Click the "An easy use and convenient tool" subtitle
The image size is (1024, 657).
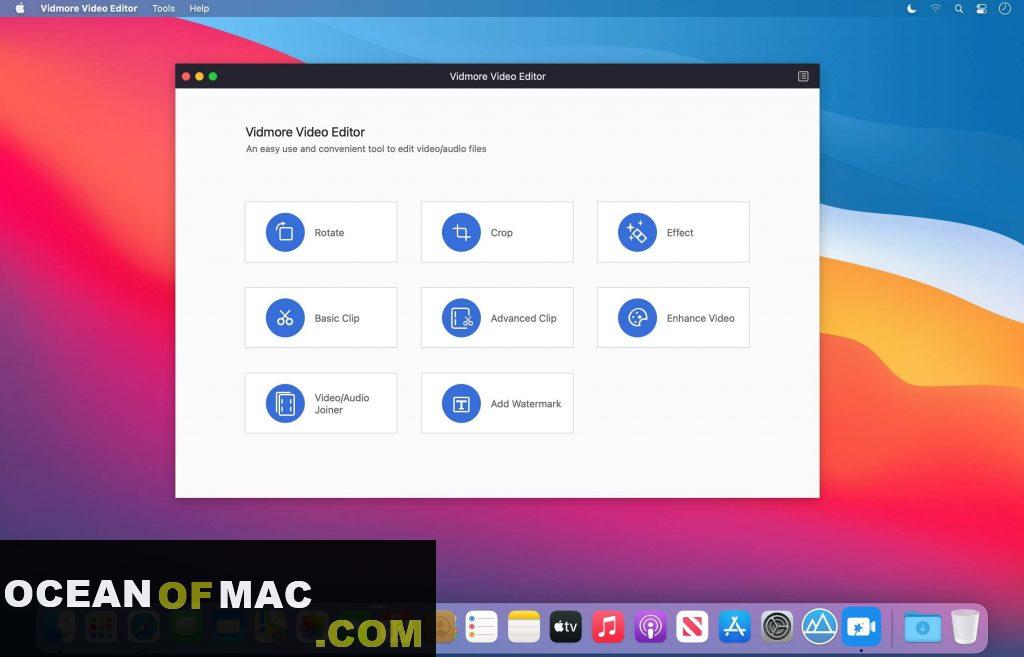[366, 149]
